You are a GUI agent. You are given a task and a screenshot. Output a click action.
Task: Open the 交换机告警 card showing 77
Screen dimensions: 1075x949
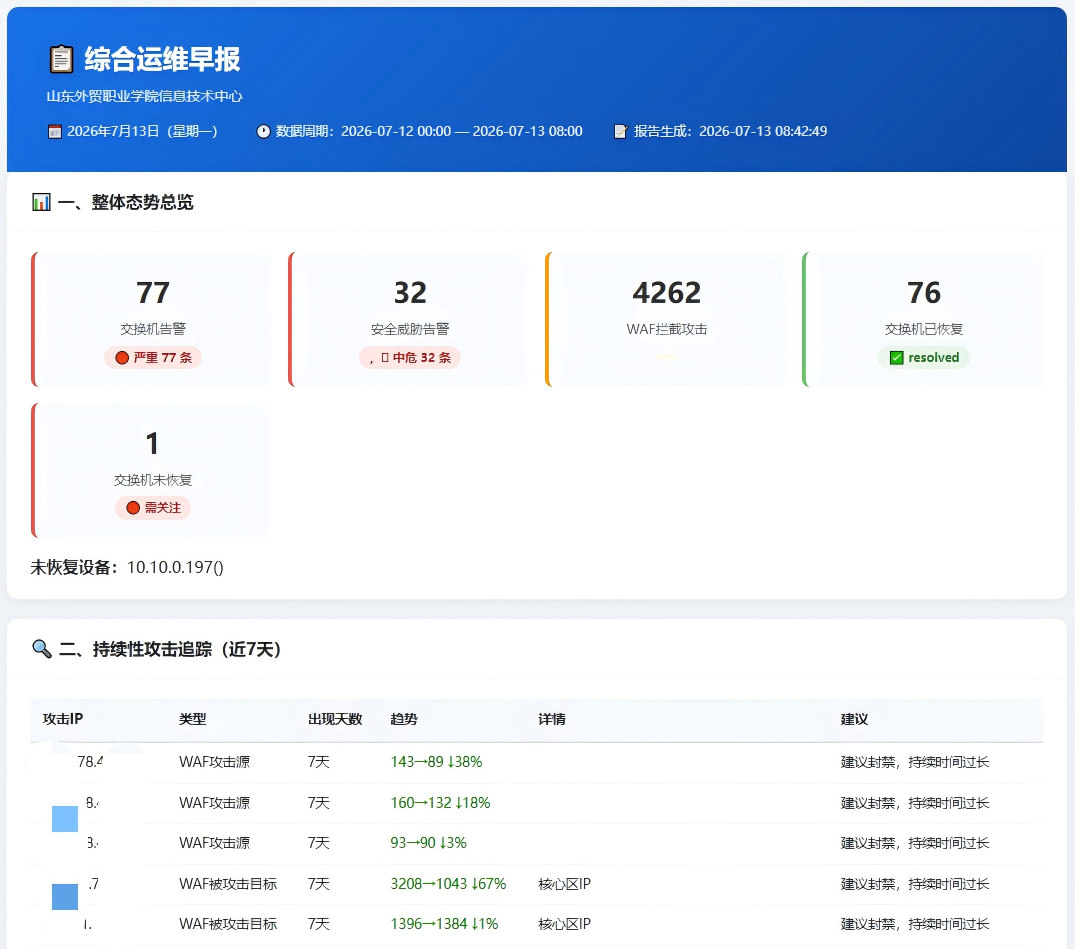point(152,320)
